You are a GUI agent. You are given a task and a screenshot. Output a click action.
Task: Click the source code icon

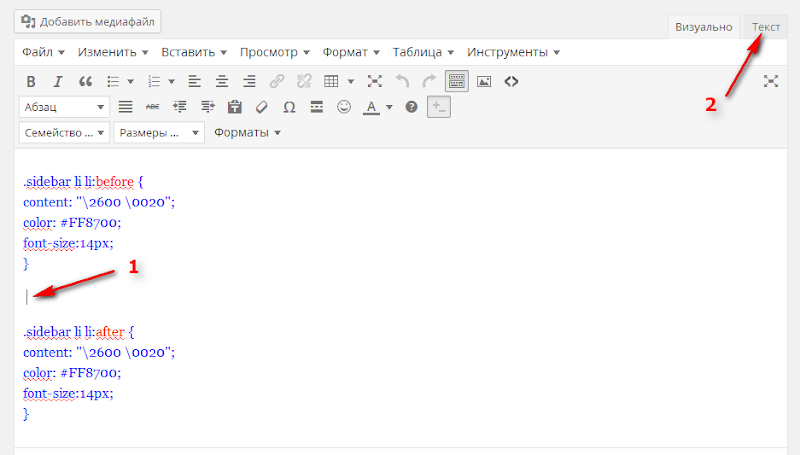[511, 81]
